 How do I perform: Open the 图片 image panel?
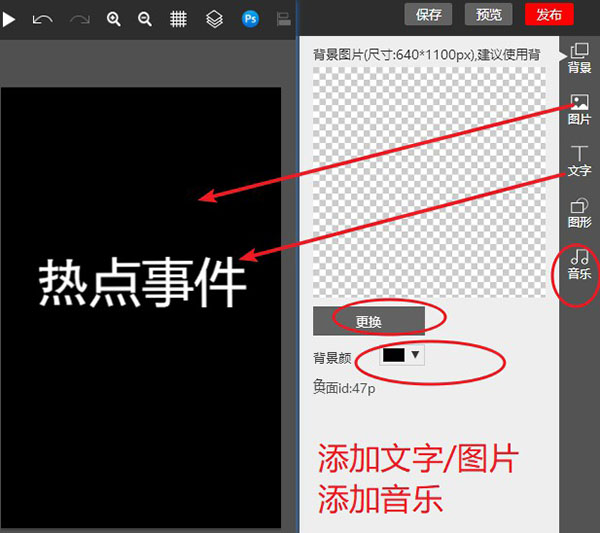coord(579,110)
